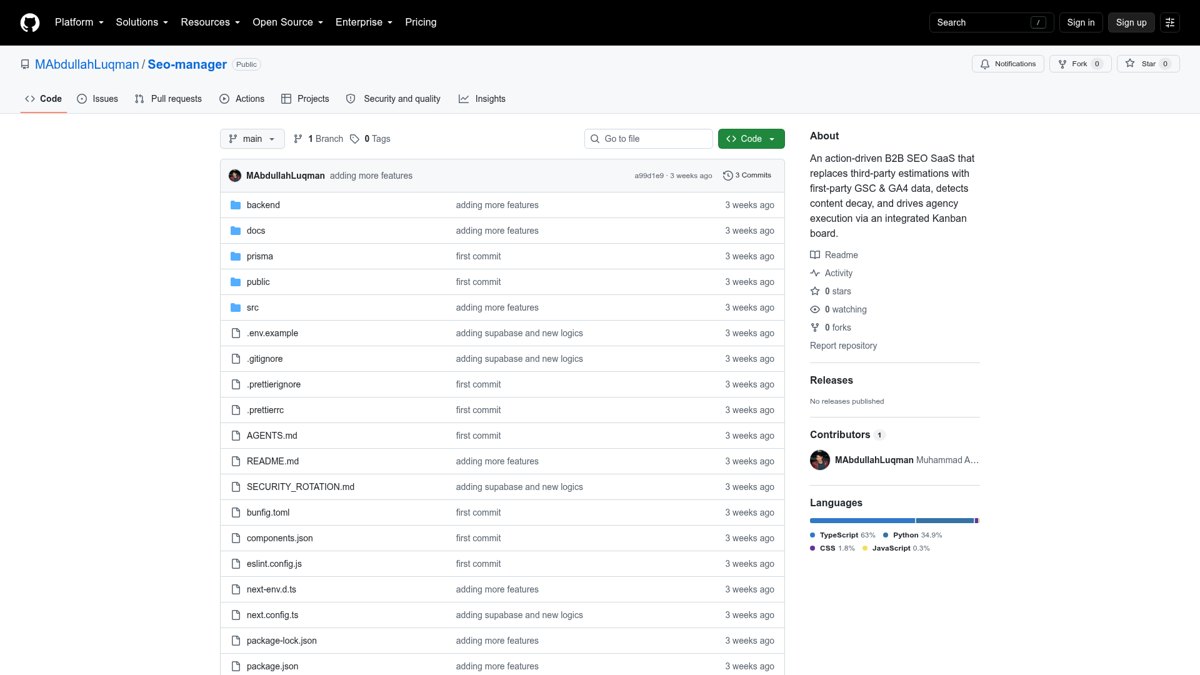Screen dimensions: 1200x675
Task: Click the TypeScript 63% language entry
Action: pyautogui.click(x=842, y=535)
